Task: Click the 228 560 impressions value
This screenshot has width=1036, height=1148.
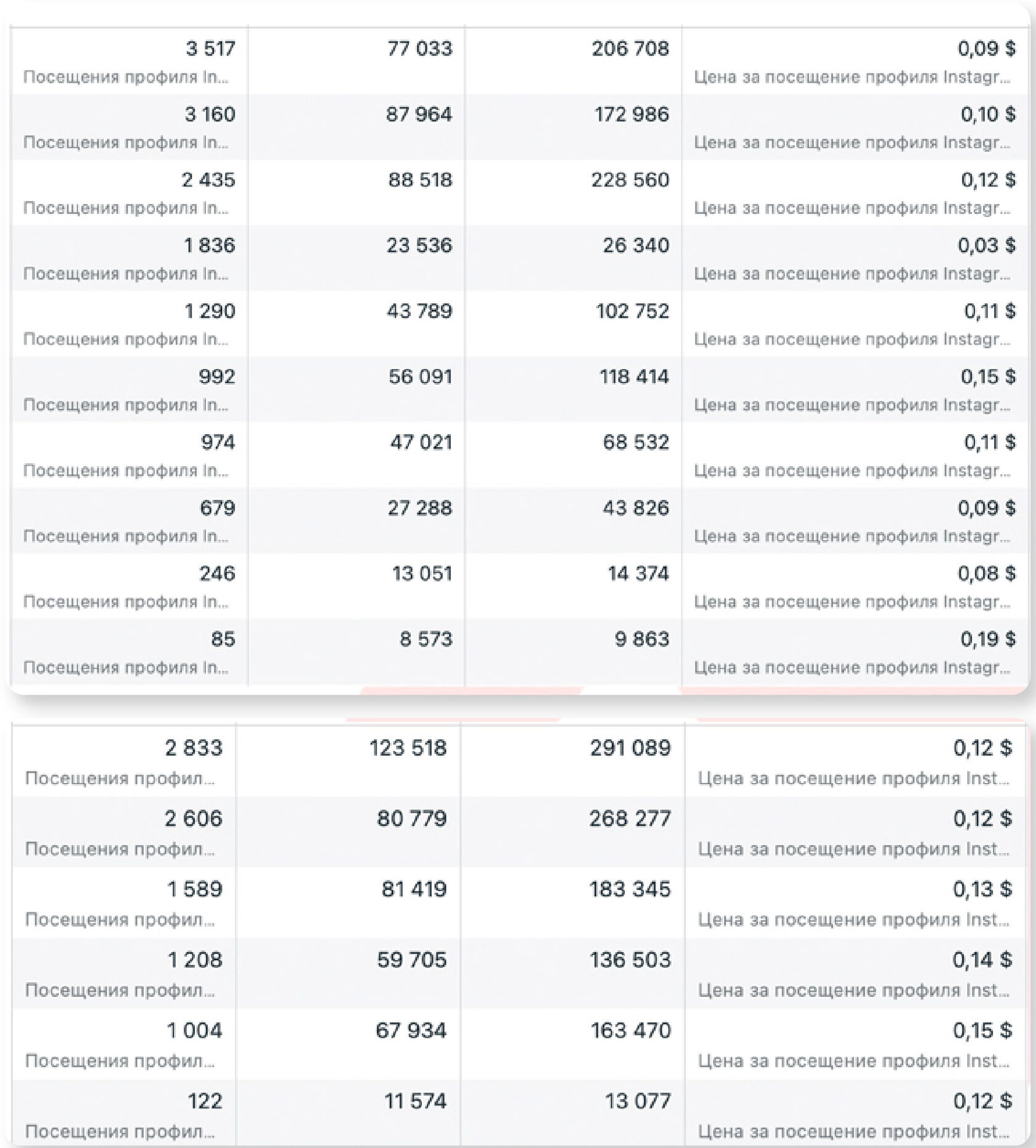Action: [630, 180]
